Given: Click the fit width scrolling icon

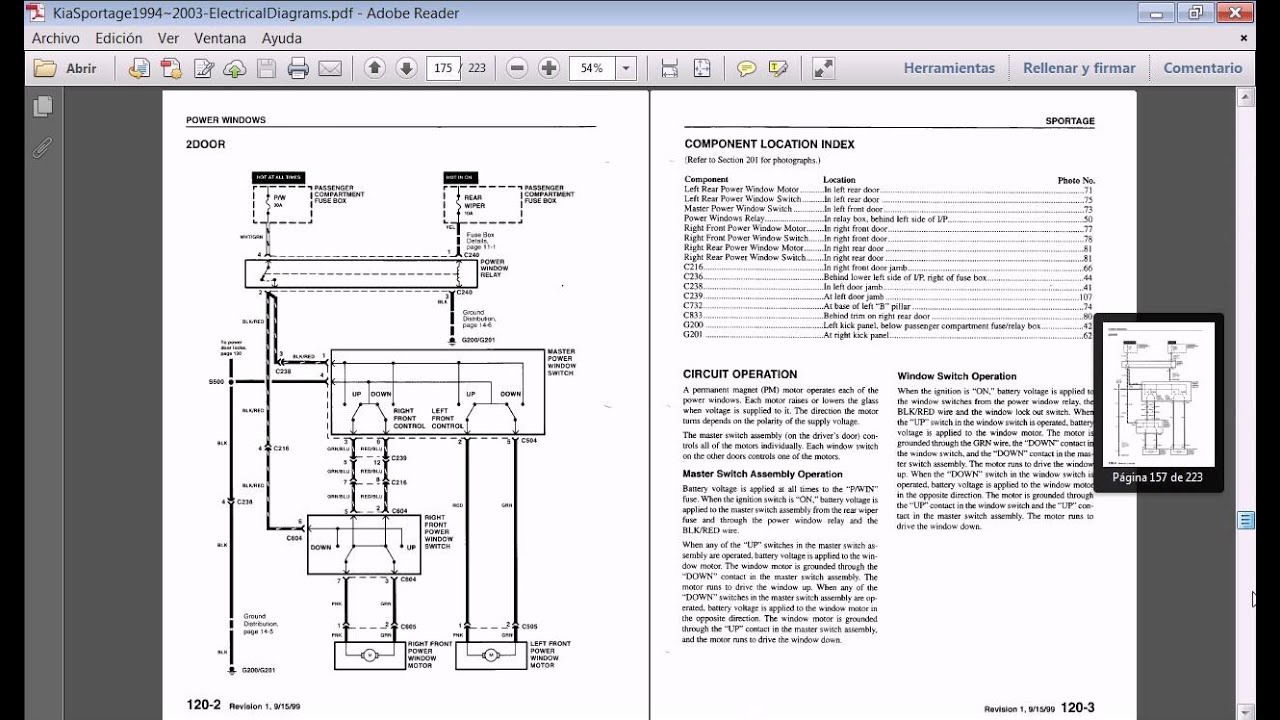Looking at the screenshot, I should coord(670,68).
